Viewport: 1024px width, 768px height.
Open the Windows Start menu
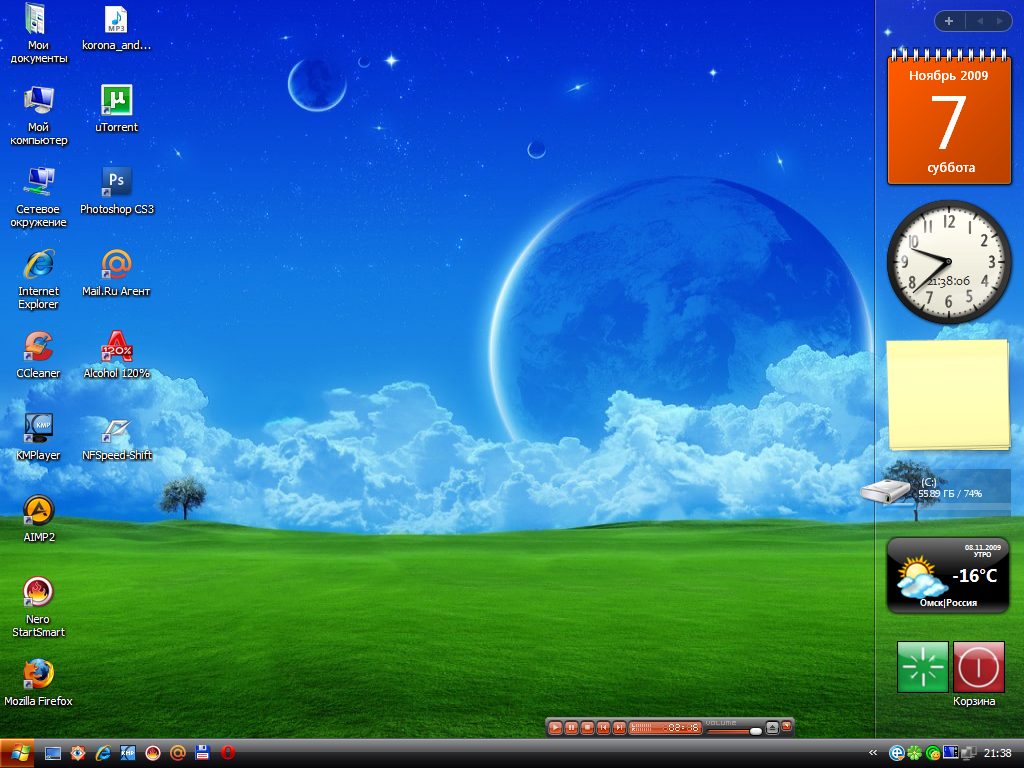tap(18, 753)
